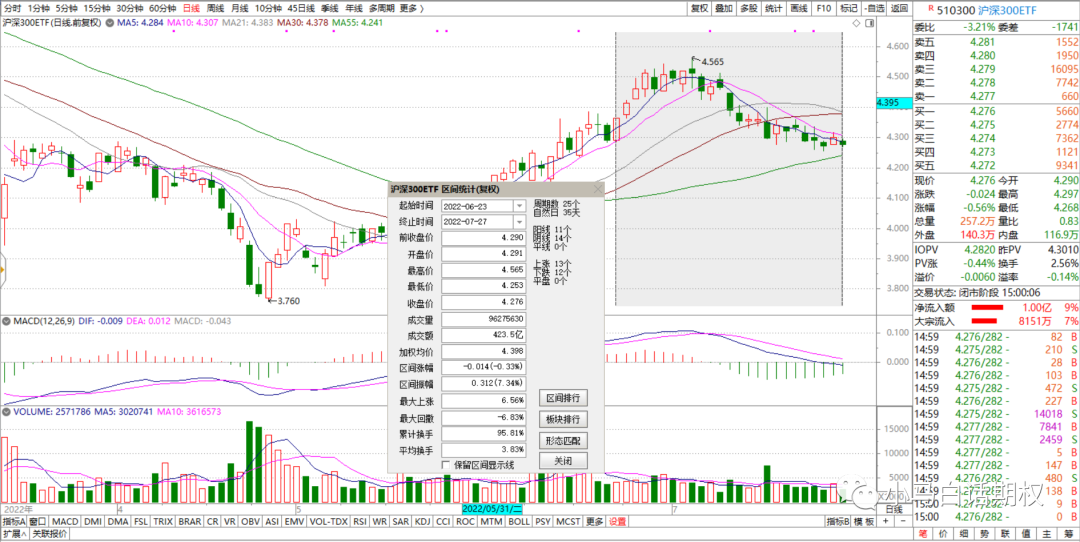Expand the 更多 periods menu
The image size is (1080, 542).
pyautogui.click(x=407, y=8)
